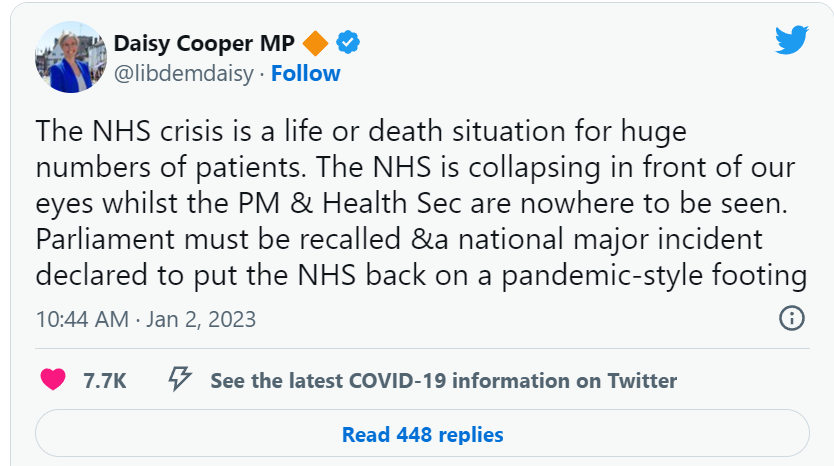Open the latest COVID-19 information link
The image size is (834, 466).
(443, 381)
